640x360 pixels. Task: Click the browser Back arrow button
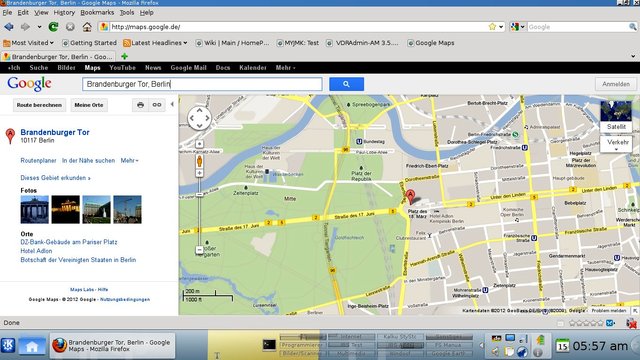9,27
